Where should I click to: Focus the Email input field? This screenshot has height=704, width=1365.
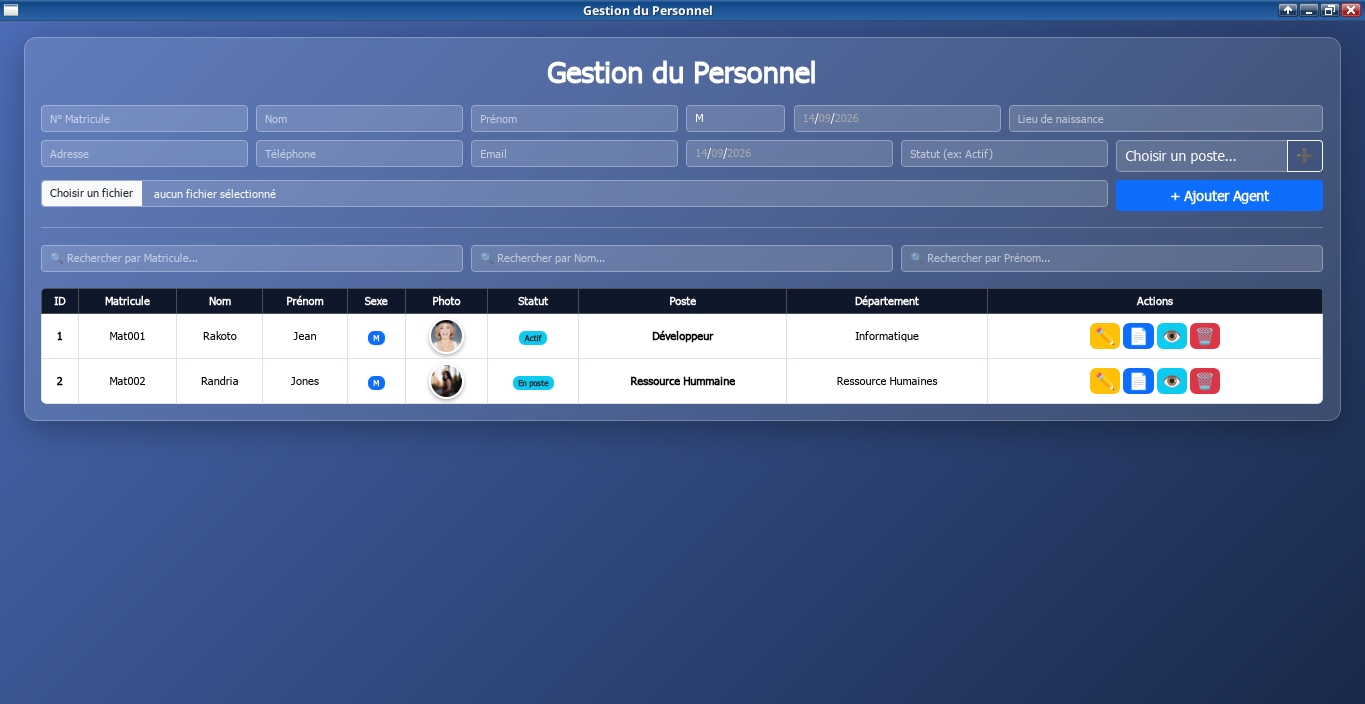[x=574, y=153]
